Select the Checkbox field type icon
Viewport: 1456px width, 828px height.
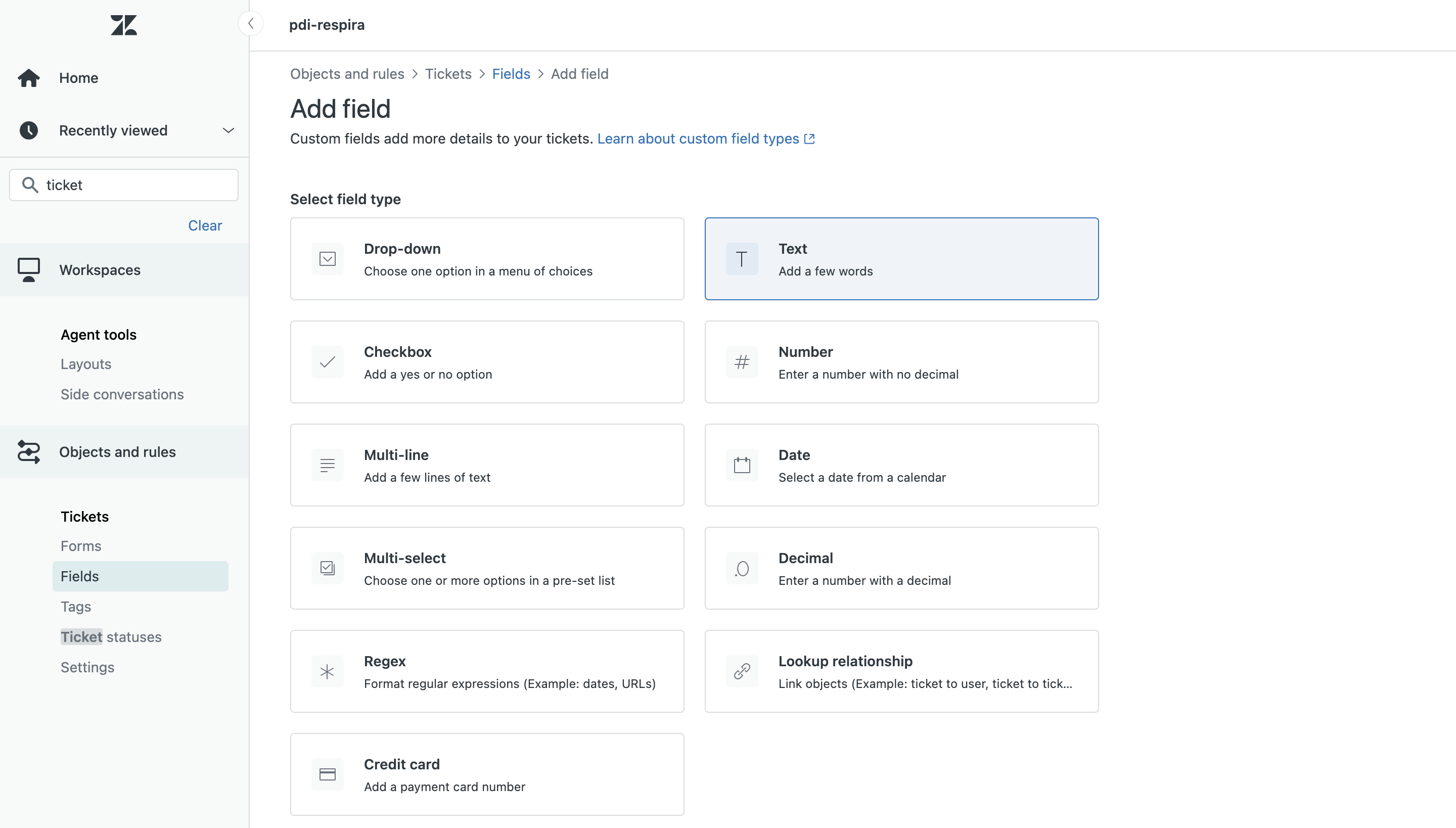coord(327,362)
